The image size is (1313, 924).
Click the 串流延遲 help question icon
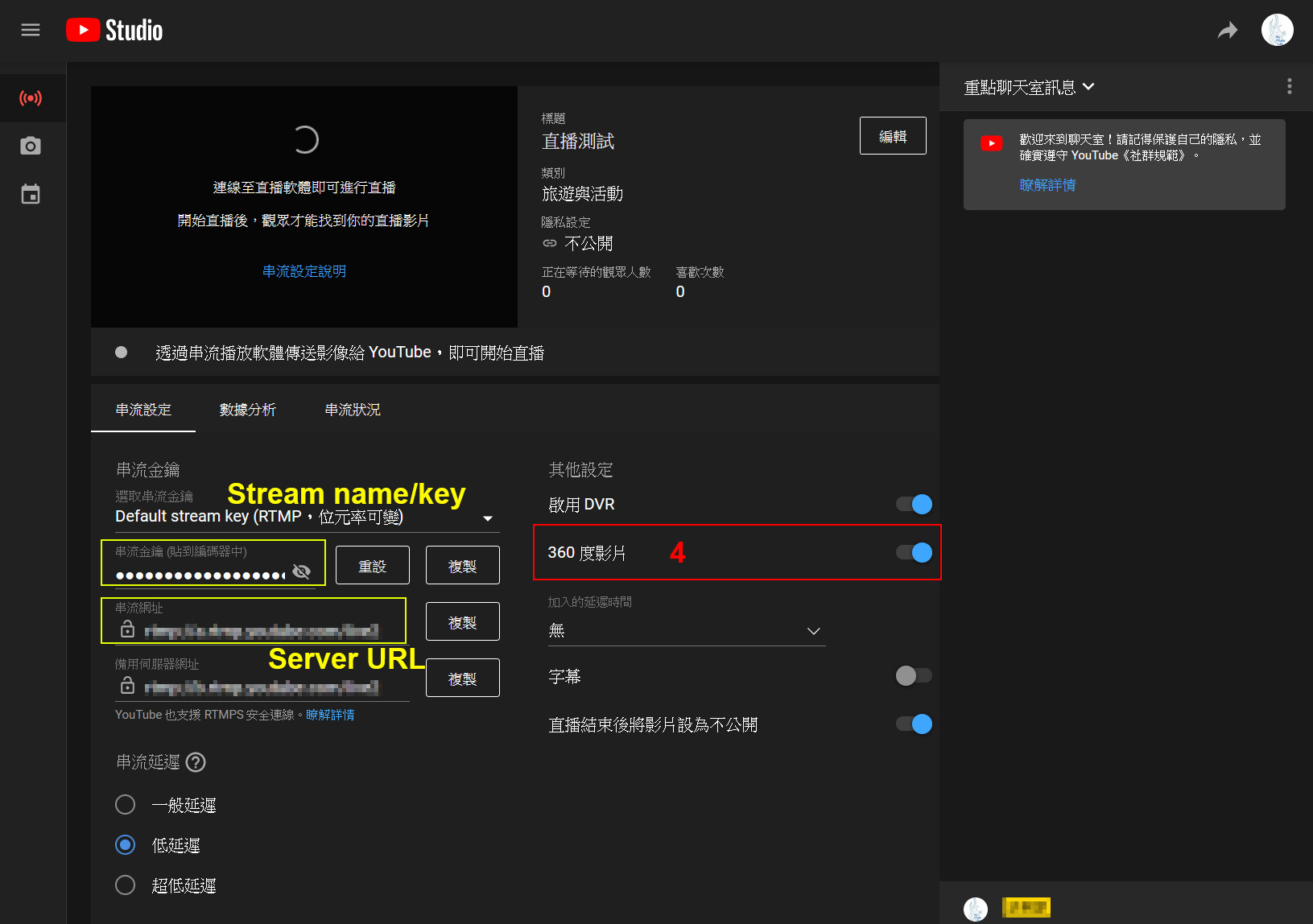(196, 762)
